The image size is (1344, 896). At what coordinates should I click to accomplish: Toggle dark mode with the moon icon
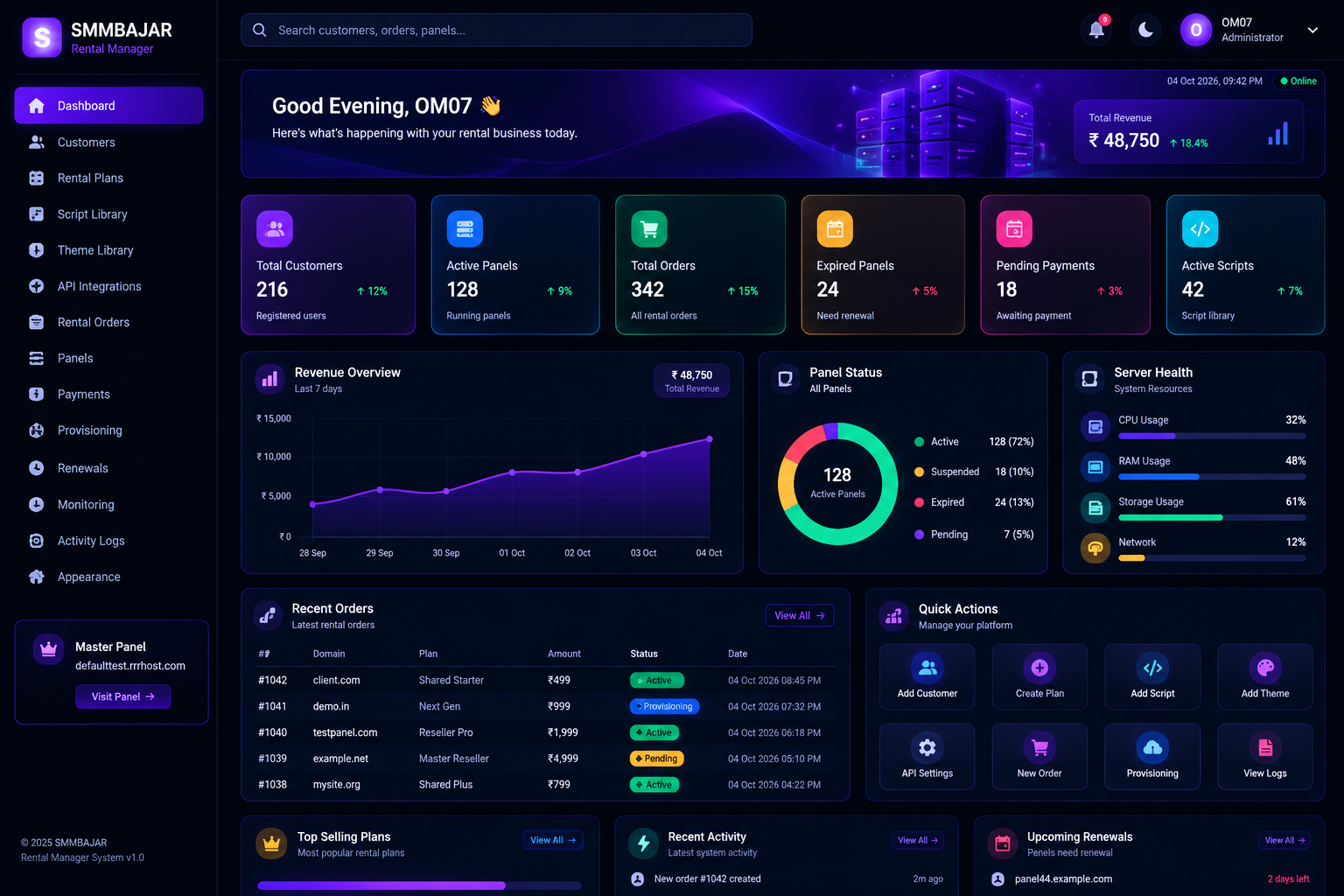tap(1145, 31)
